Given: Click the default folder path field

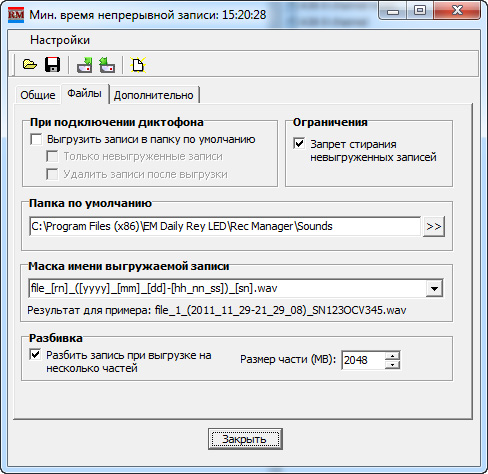Looking at the screenshot, I should (225, 226).
